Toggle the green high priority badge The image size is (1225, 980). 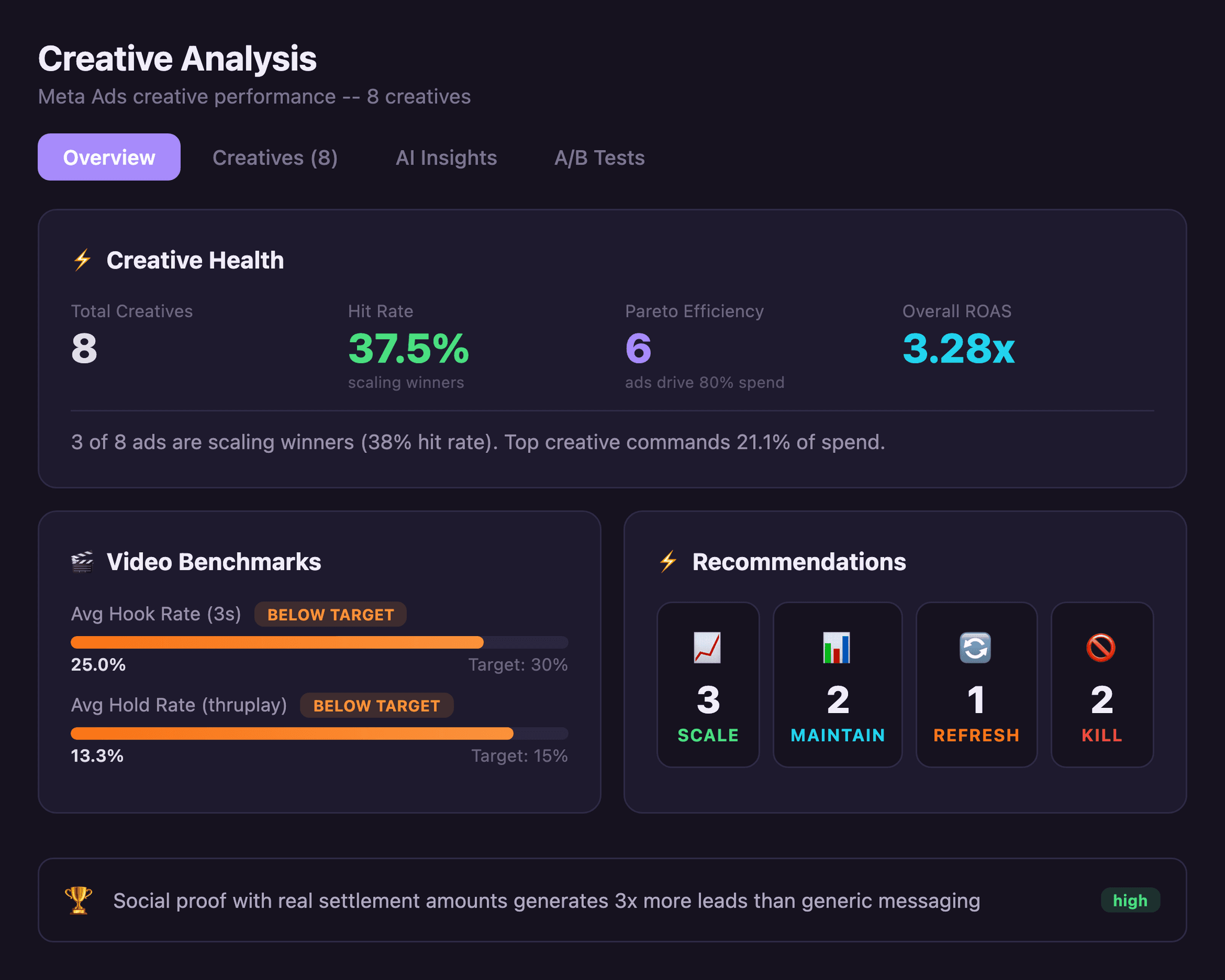point(1130,900)
